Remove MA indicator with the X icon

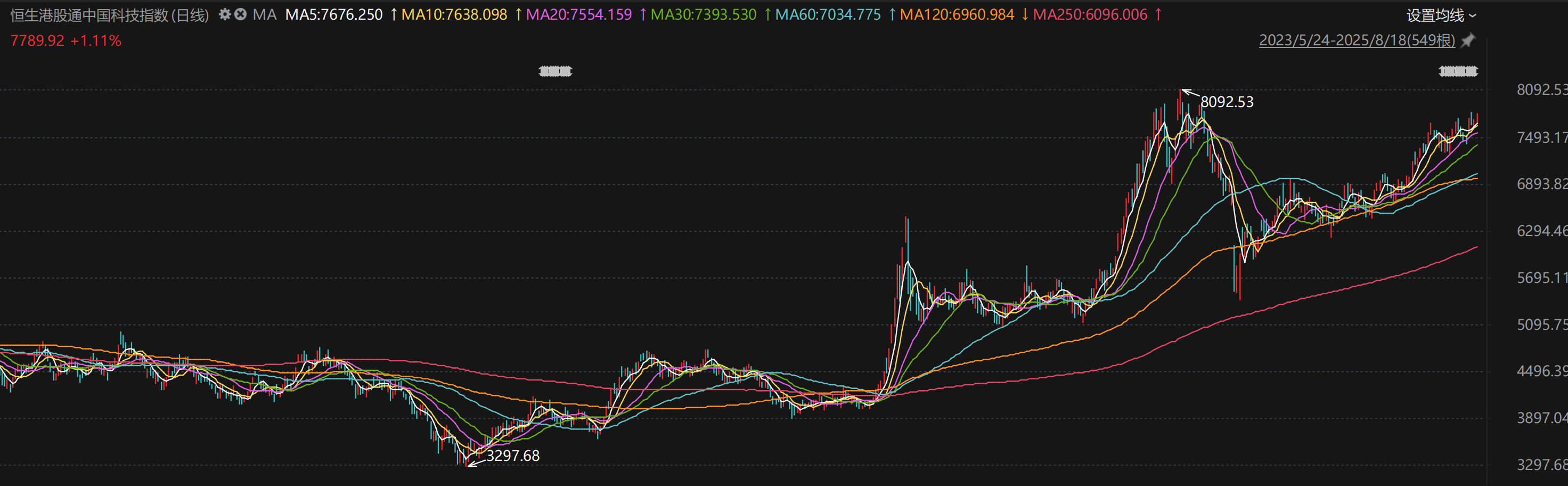tap(240, 14)
